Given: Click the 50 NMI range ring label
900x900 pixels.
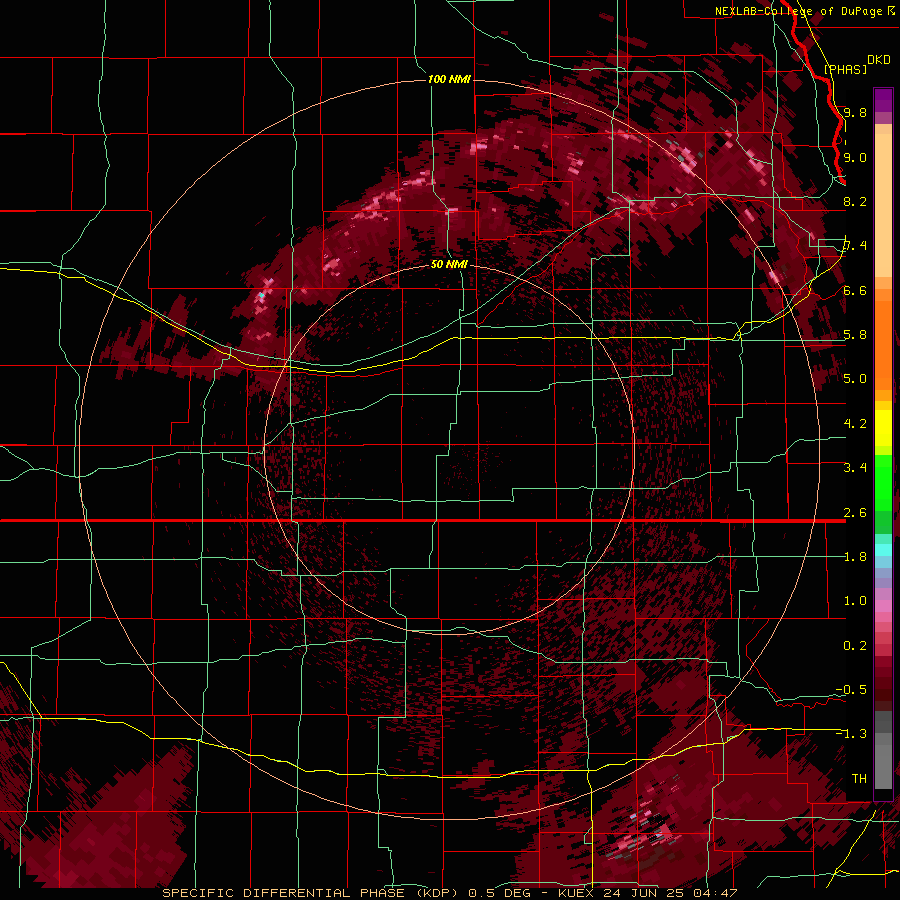Looking at the screenshot, I should [449, 264].
